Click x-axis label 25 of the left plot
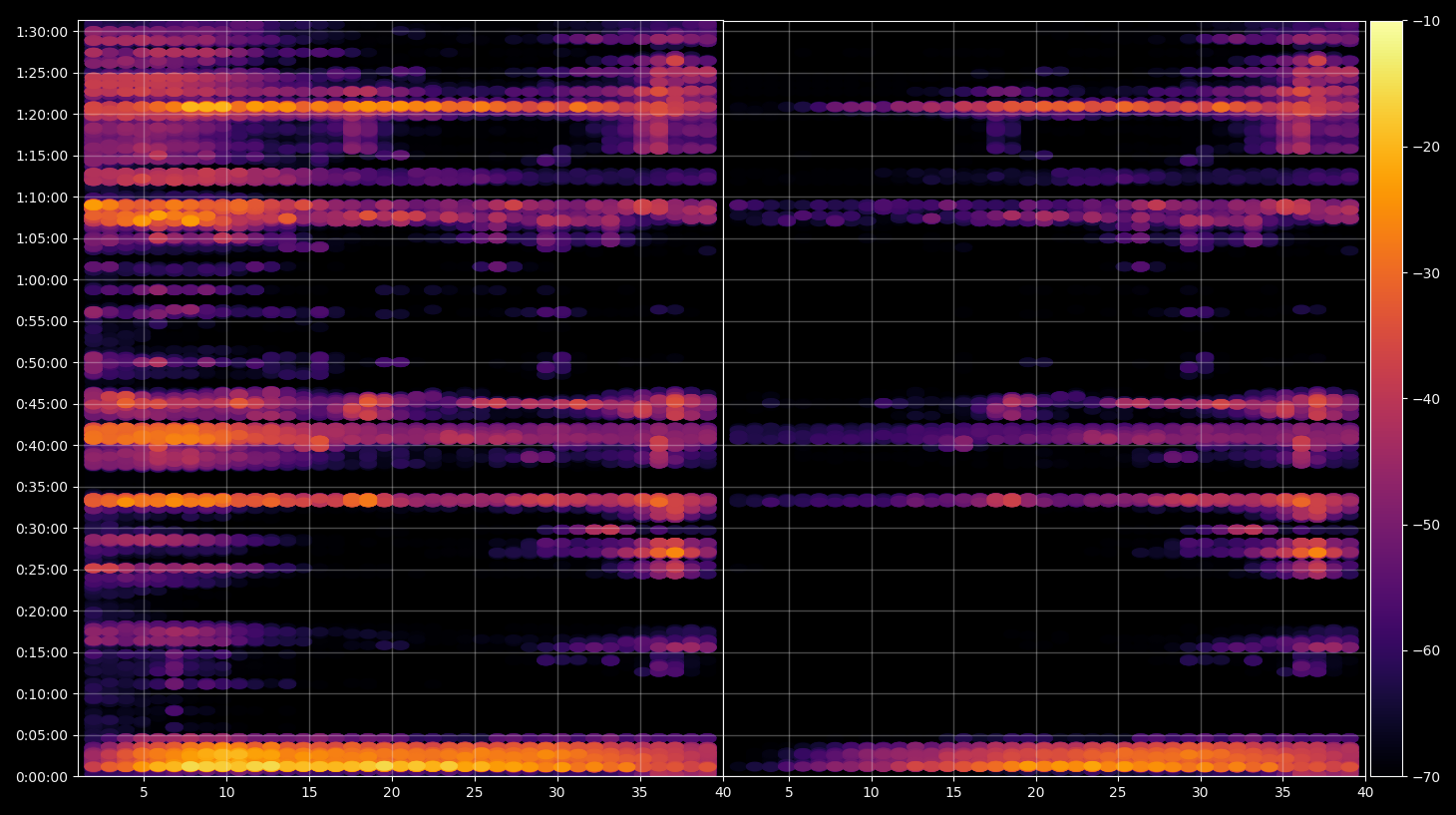The width and height of the screenshot is (1456, 815). pyautogui.click(x=474, y=793)
